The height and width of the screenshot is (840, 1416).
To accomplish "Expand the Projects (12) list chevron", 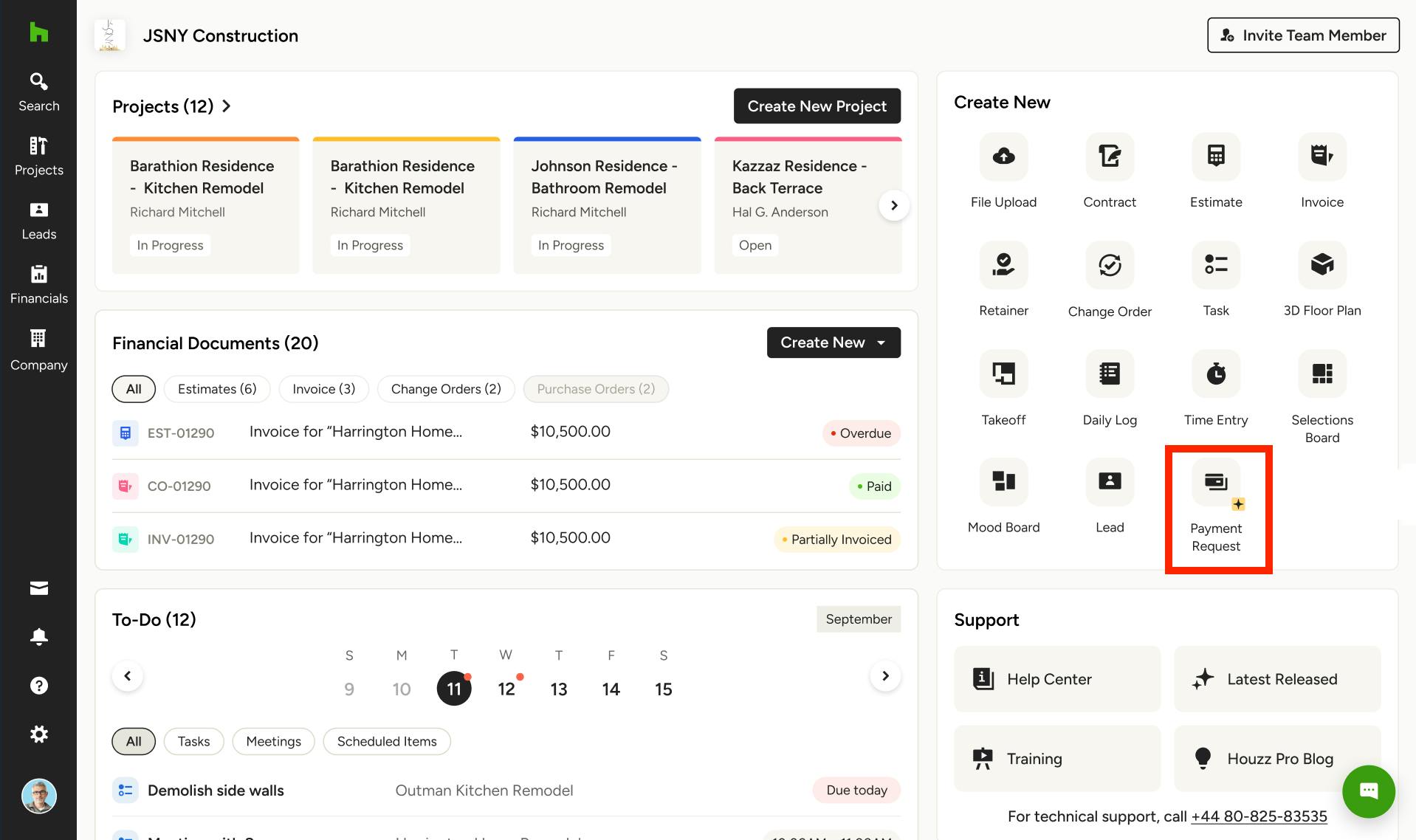I will point(226,106).
